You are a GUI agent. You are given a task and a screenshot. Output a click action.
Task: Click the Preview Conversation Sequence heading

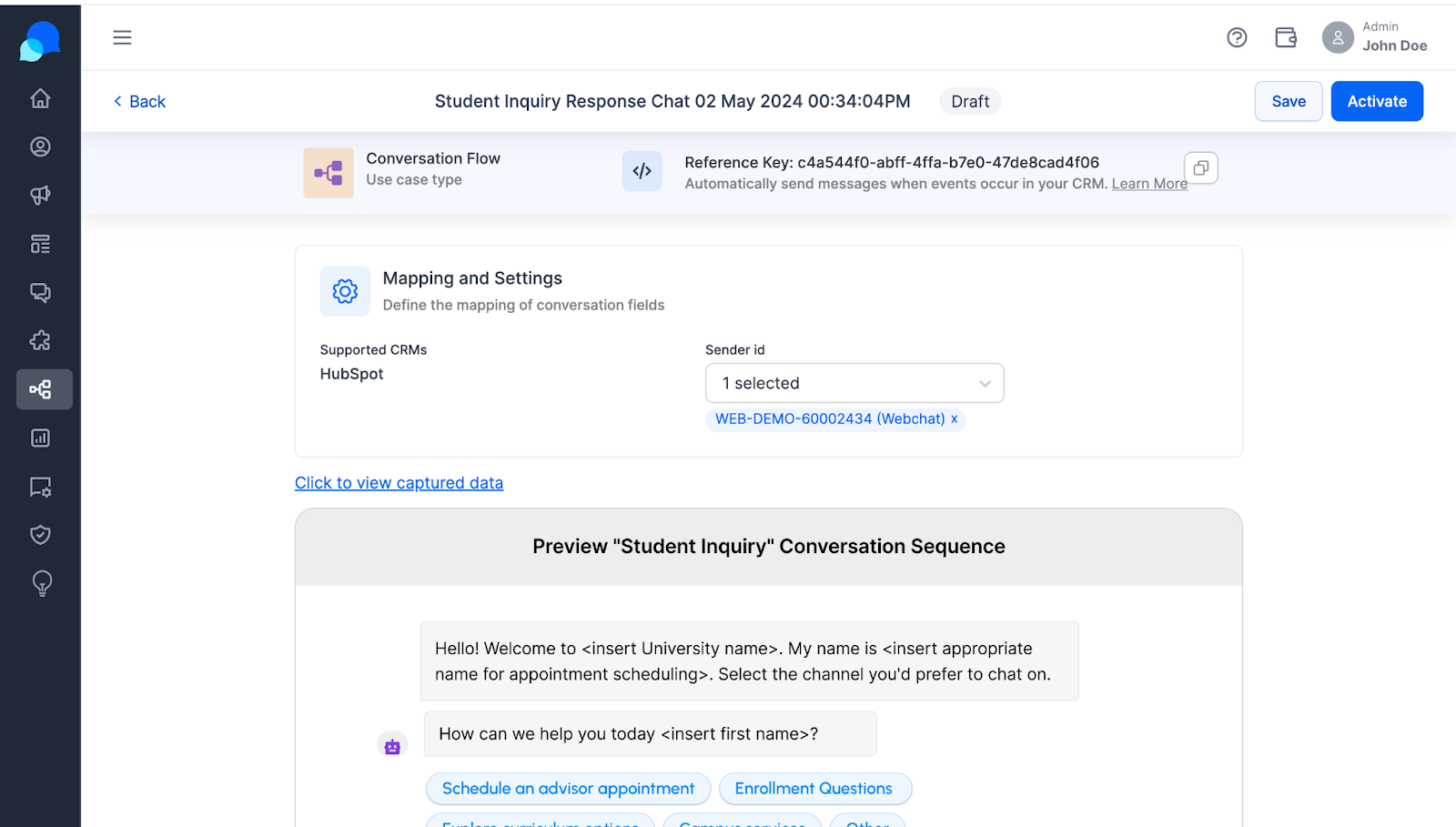point(769,546)
